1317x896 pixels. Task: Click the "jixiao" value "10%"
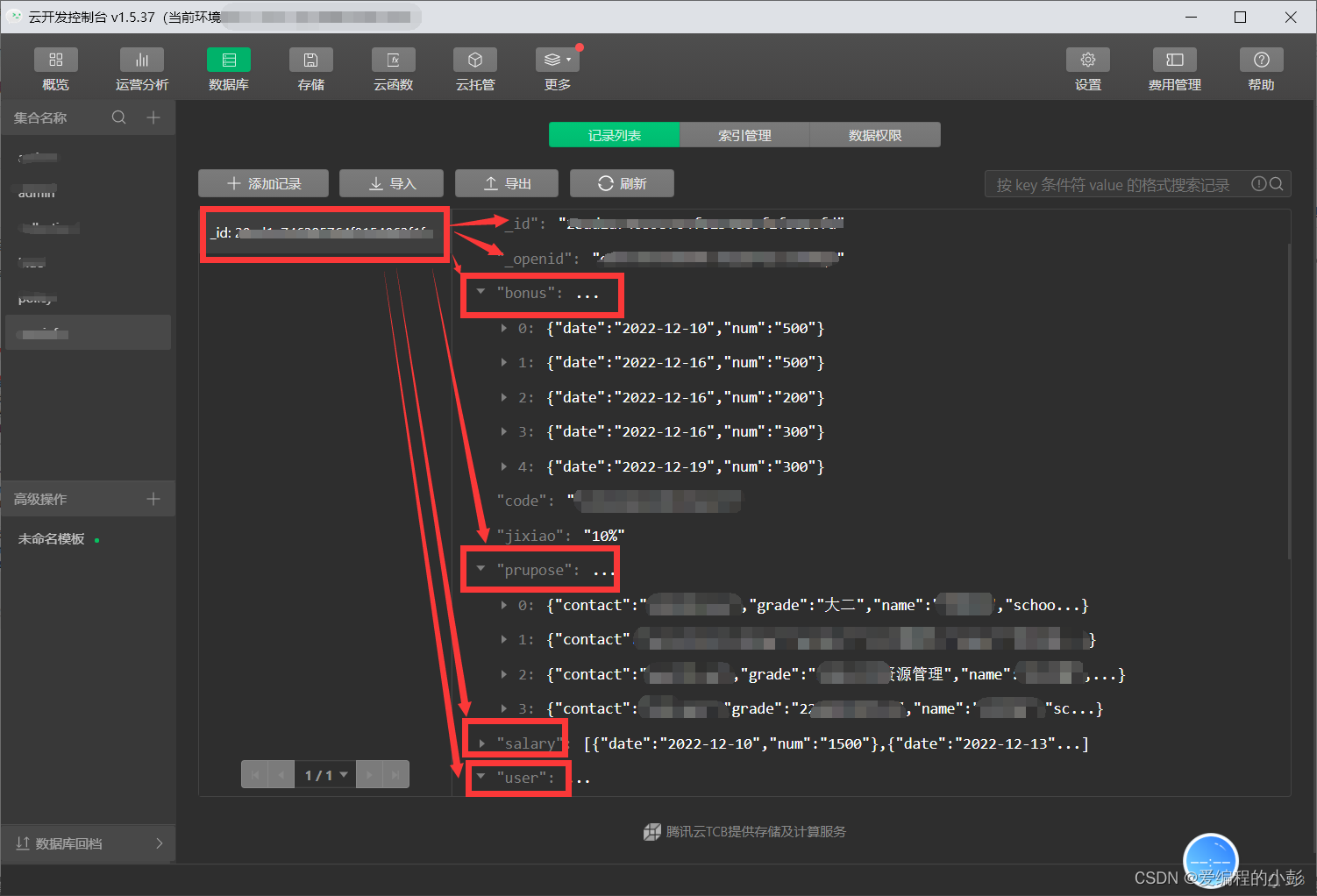[604, 536]
